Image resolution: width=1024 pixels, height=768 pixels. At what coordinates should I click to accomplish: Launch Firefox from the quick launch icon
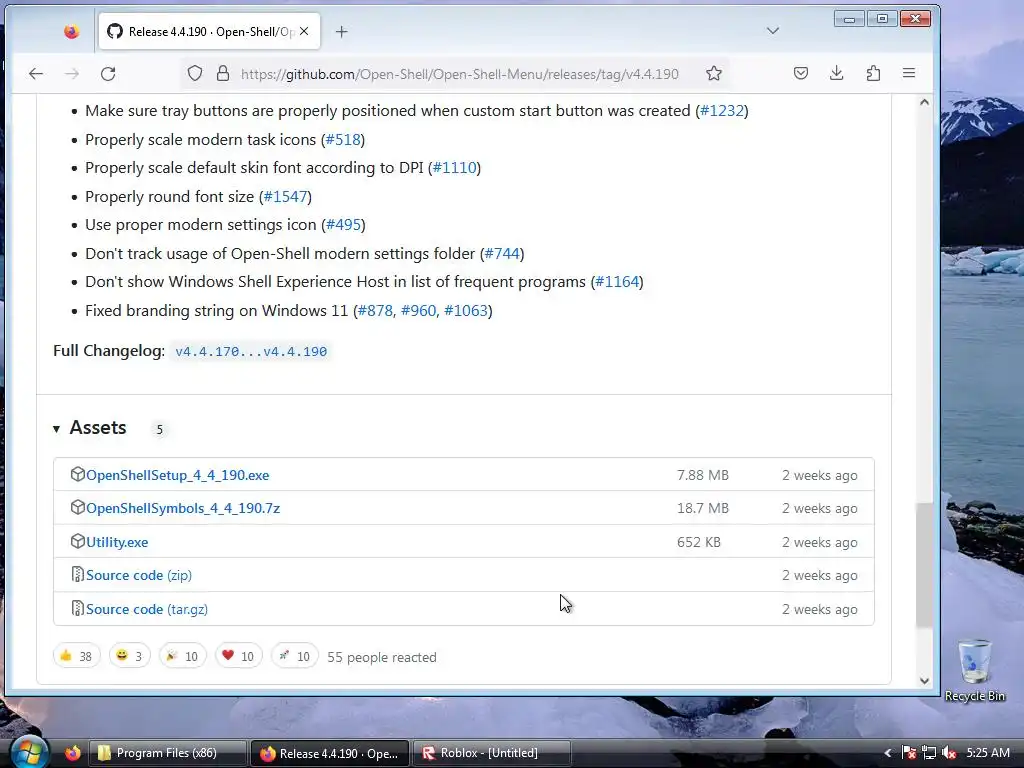point(72,753)
